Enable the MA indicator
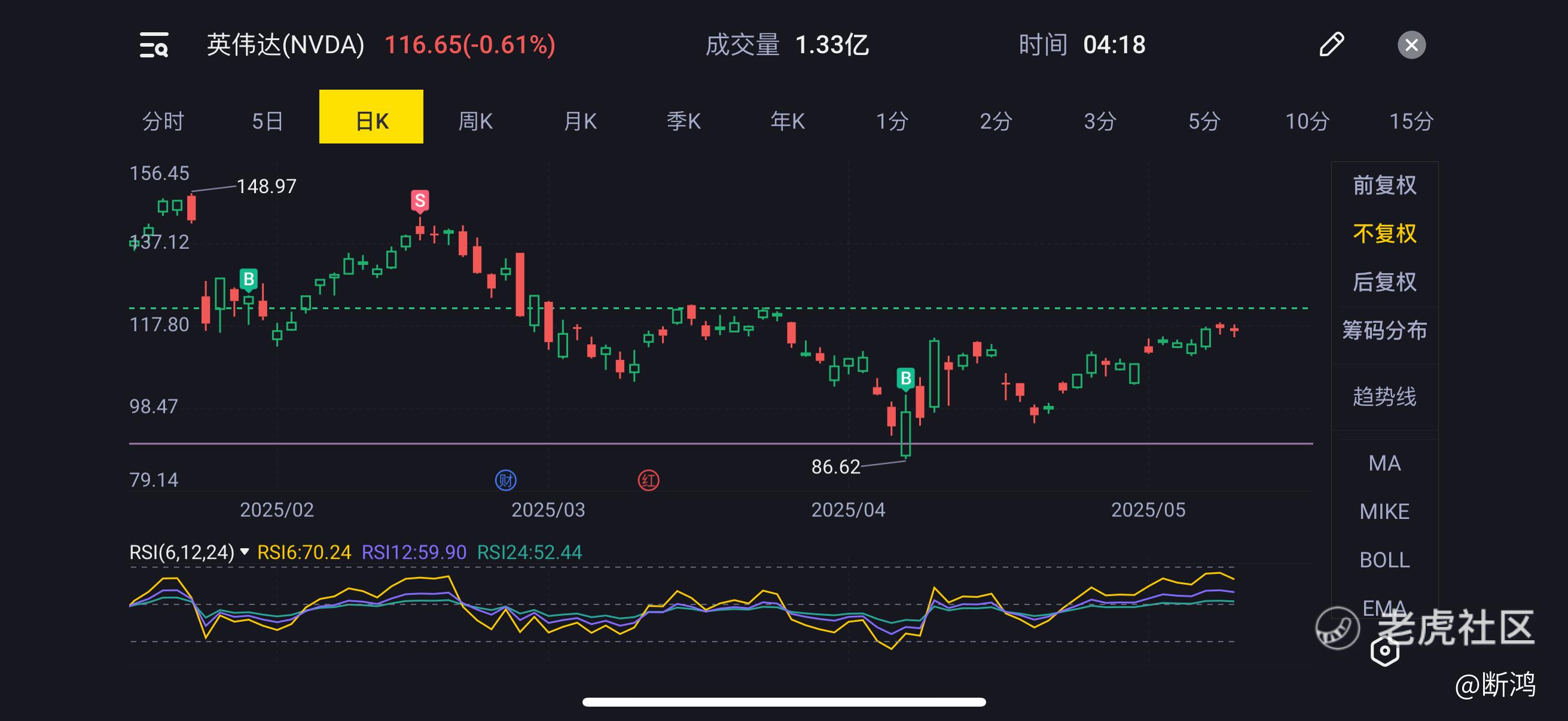Screen dimensions: 1568x721 point(1385,464)
